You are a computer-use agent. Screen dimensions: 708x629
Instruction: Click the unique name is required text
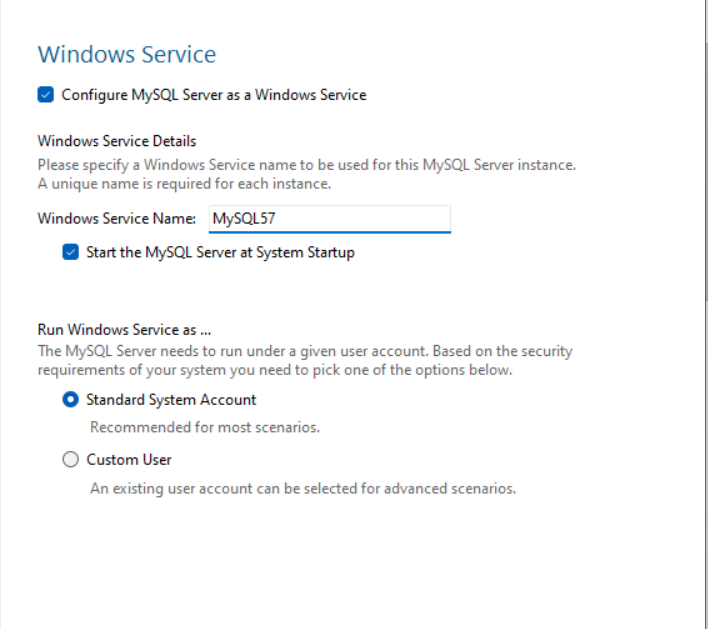(184, 184)
